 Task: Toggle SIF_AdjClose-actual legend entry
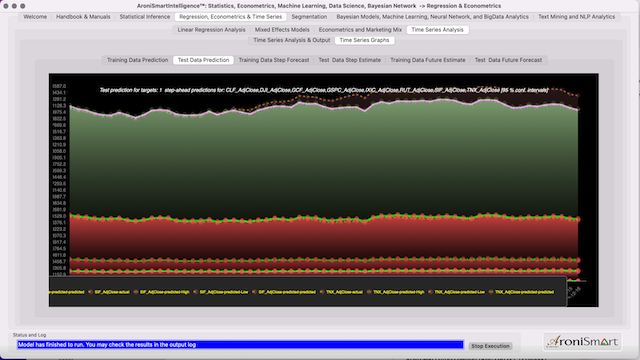point(109,292)
